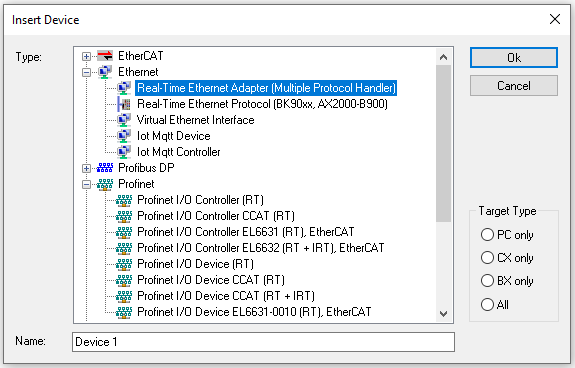Click the Profinet Device CCAT (RT + IRT) icon

124,296
